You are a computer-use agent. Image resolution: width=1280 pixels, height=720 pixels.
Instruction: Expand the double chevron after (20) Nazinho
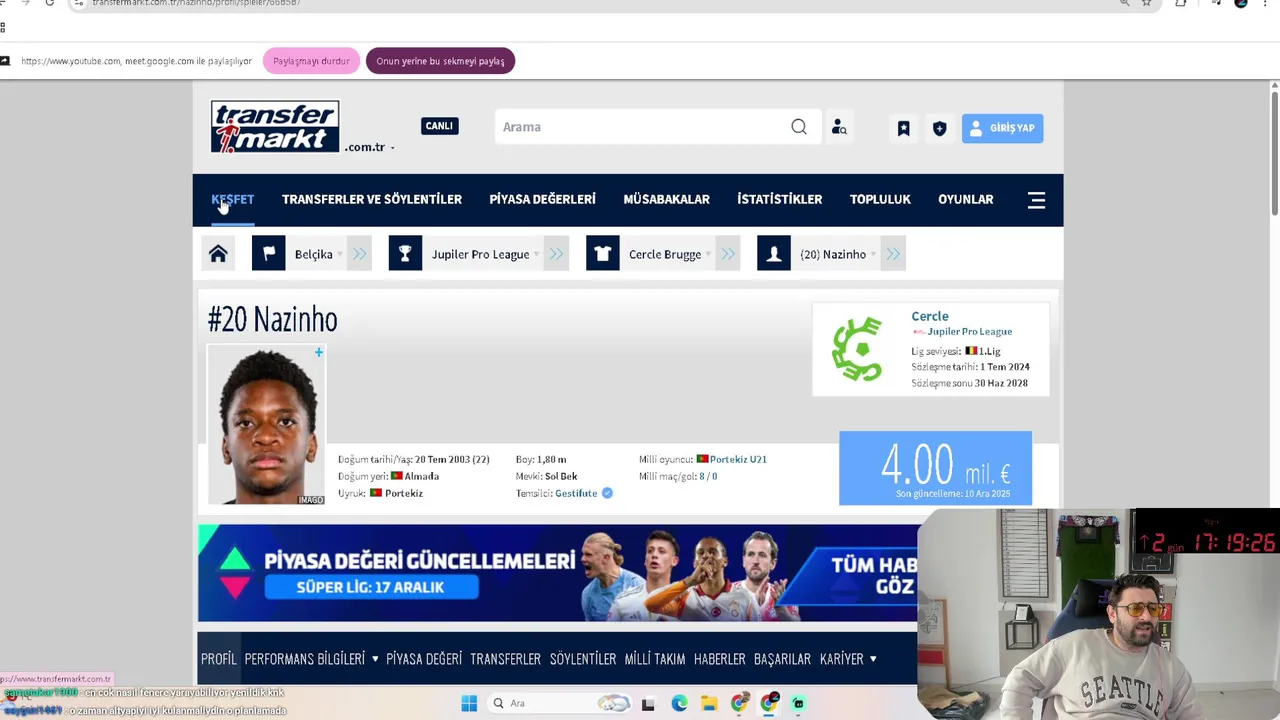(x=893, y=254)
